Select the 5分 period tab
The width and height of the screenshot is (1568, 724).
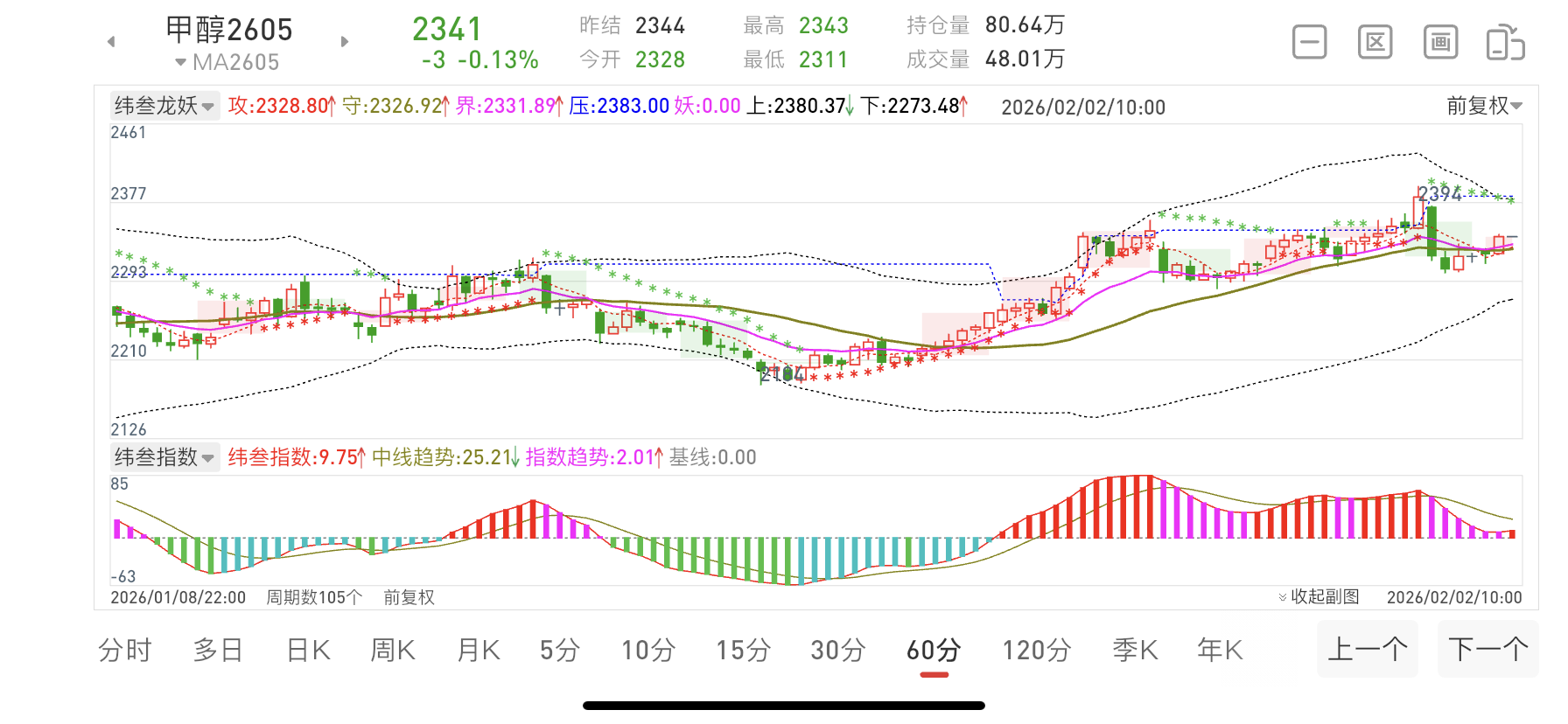(560, 651)
